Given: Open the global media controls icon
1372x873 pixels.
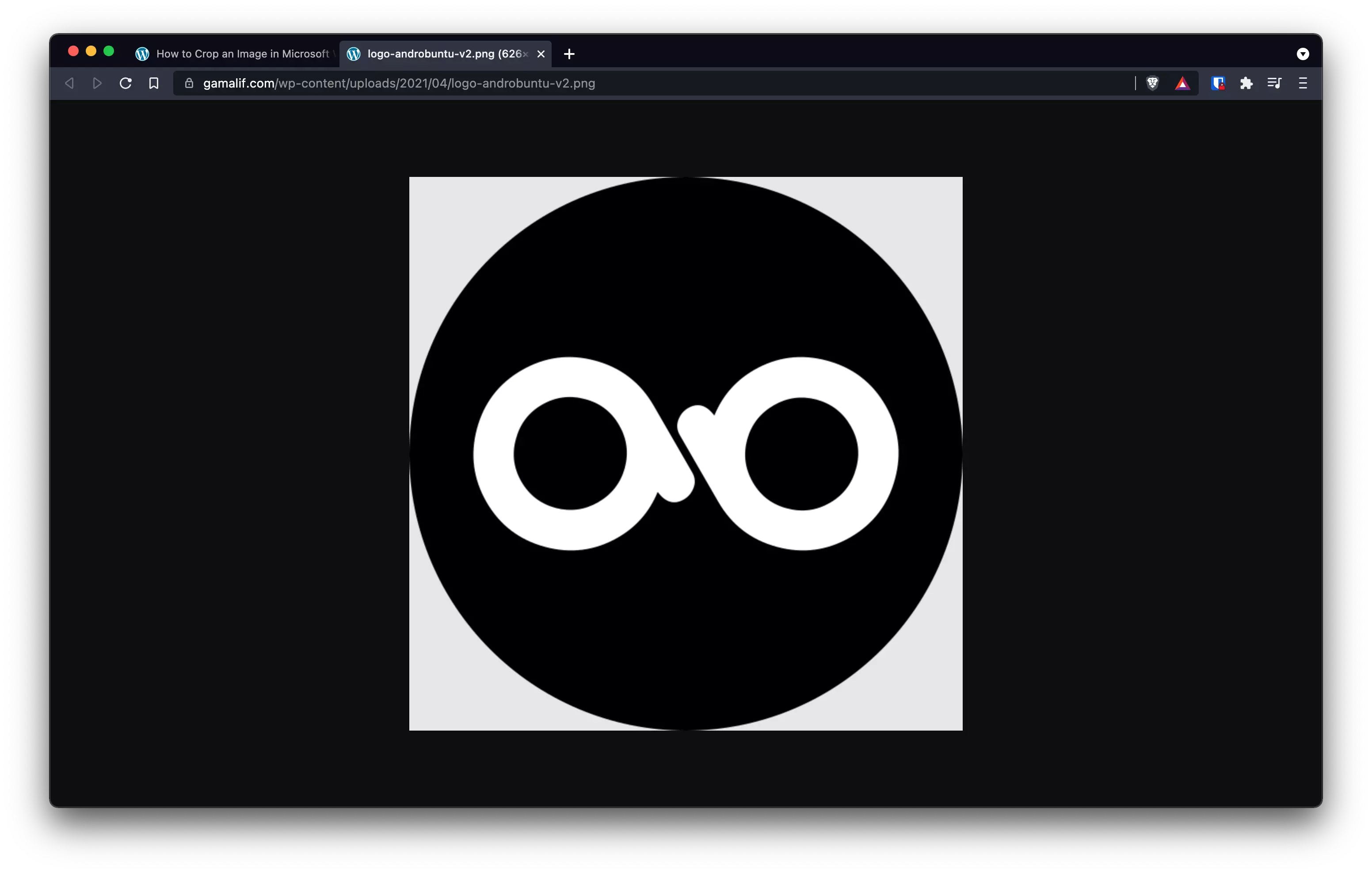Looking at the screenshot, I should pyautogui.click(x=1274, y=83).
